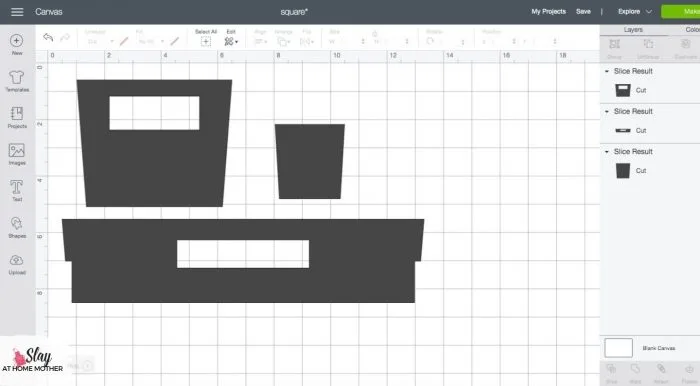
Task: Click the Blank Canvas color swatch
Action: [618, 348]
